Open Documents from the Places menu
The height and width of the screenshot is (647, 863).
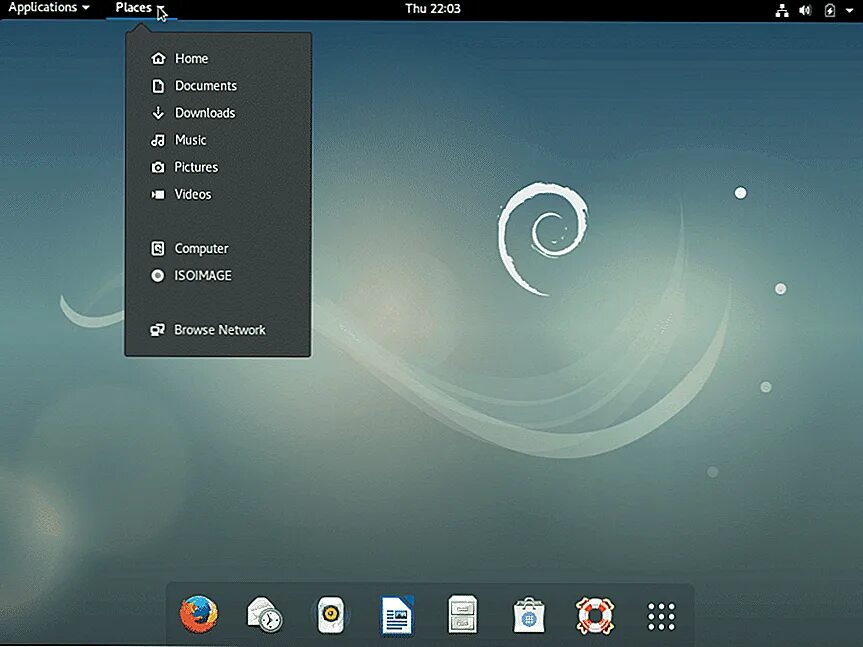tap(218, 86)
